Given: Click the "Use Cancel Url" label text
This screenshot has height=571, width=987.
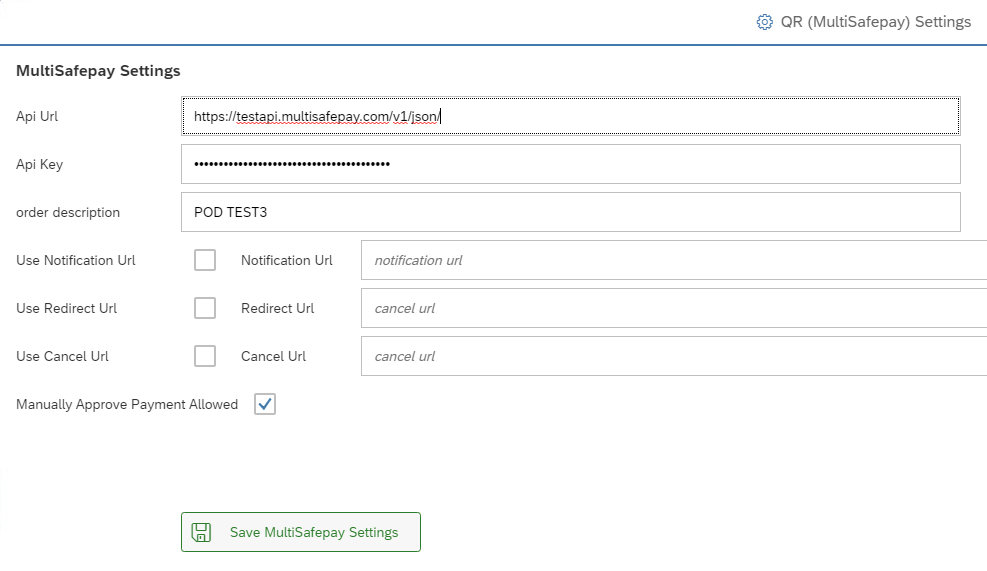Looking at the screenshot, I should coord(62,356).
